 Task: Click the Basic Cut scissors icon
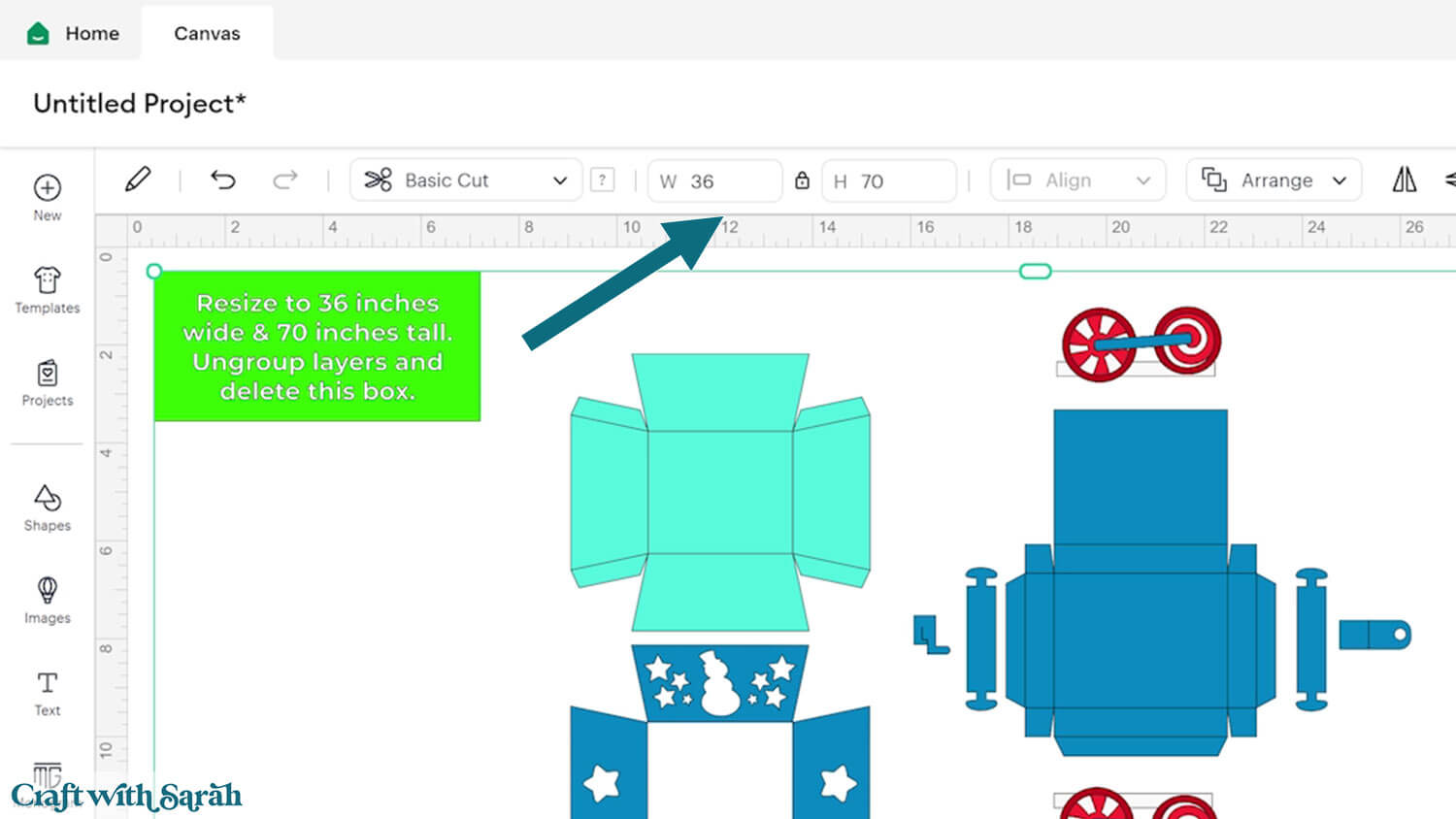click(x=378, y=180)
